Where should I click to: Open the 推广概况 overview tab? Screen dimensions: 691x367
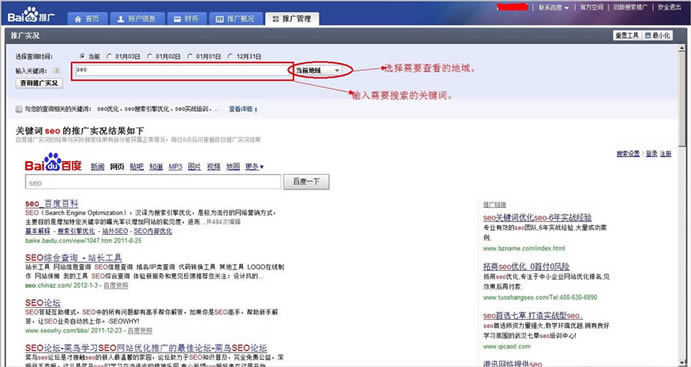[x=235, y=19]
